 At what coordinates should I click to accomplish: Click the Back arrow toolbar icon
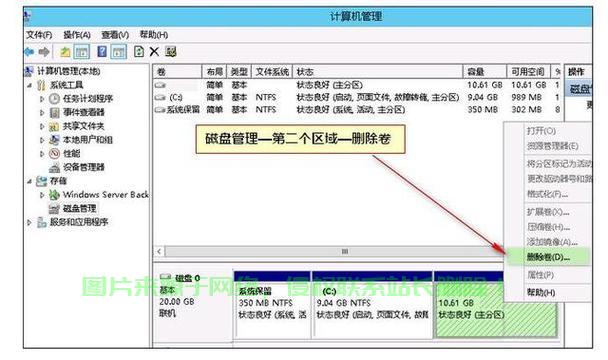click(29, 52)
